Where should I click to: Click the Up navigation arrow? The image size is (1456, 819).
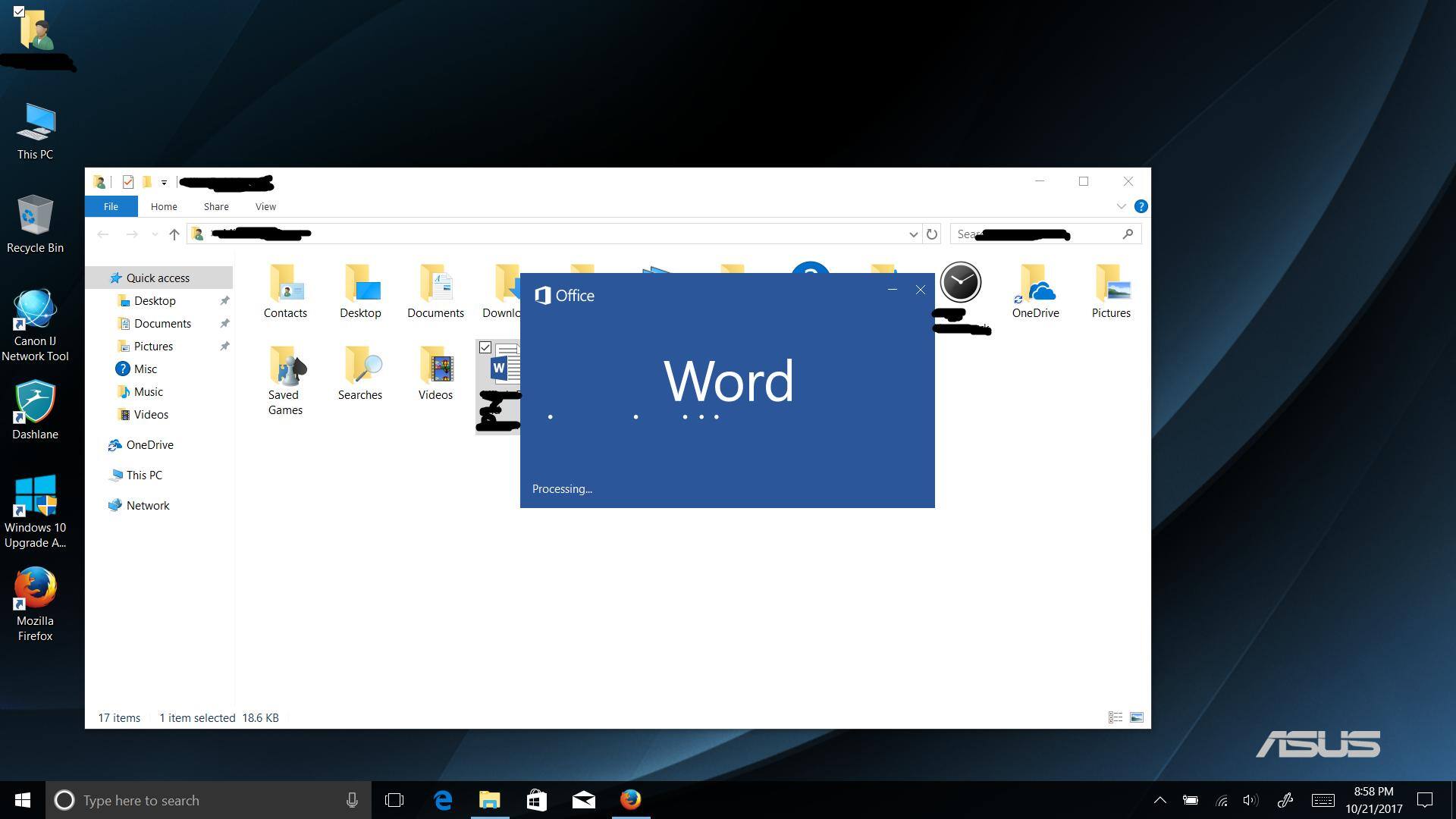click(x=173, y=234)
